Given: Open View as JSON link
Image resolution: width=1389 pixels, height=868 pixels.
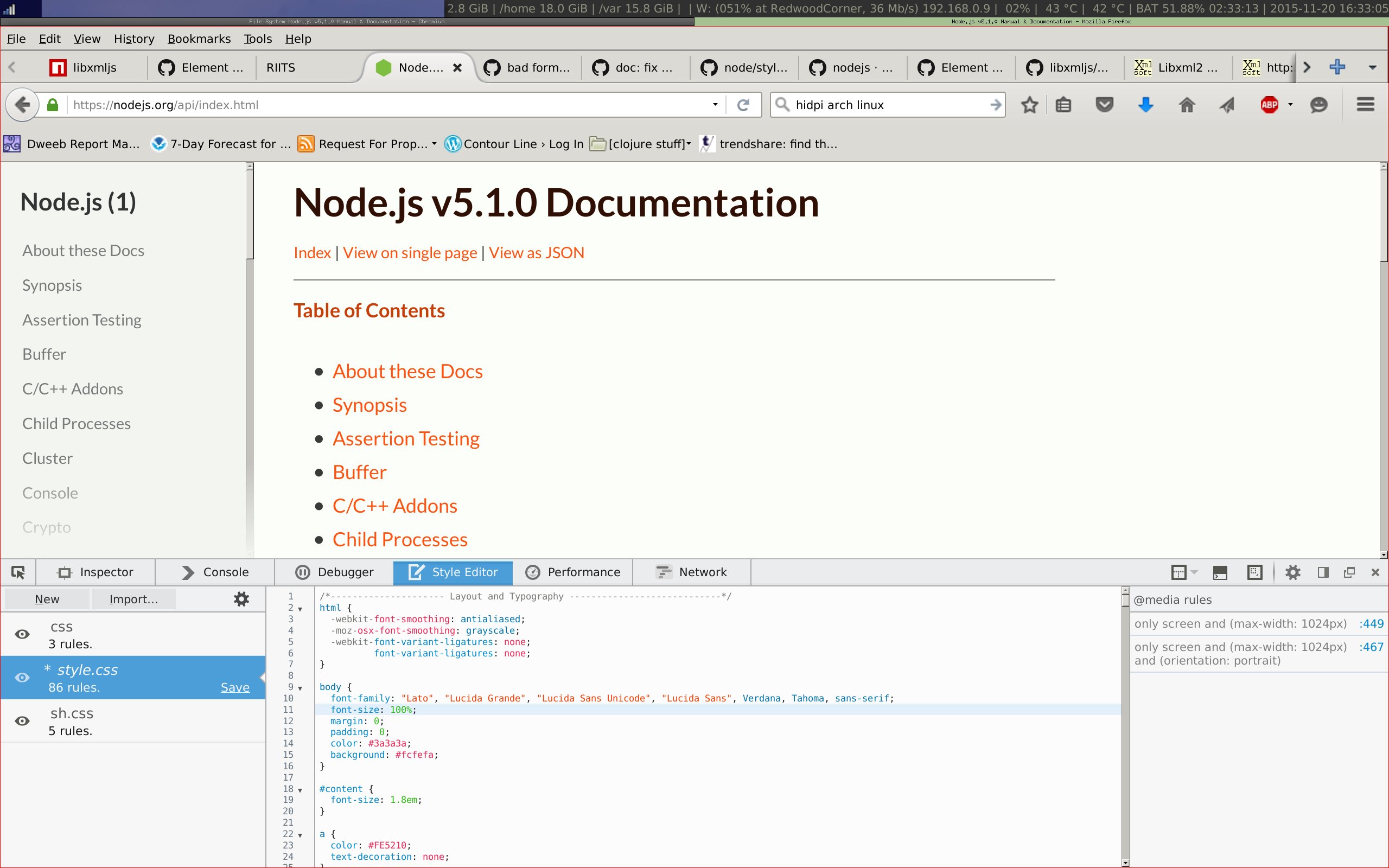Looking at the screenshot, I should coord(537,253).
